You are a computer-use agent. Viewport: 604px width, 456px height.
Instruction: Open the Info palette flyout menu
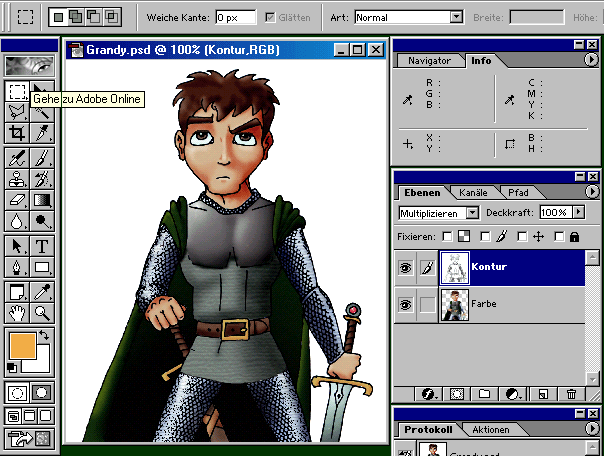[591, 60]
